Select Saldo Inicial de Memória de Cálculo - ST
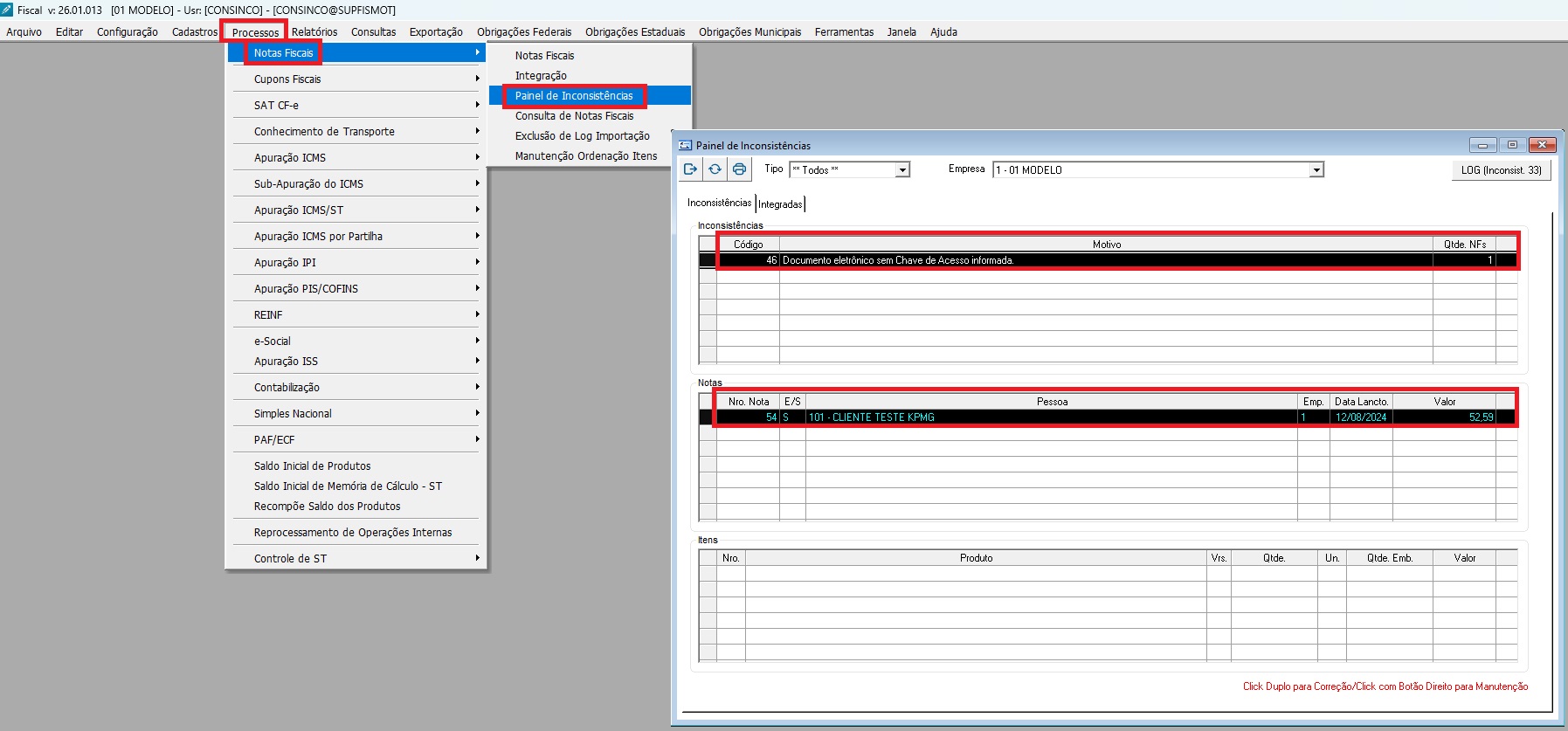The width and height of the screenshot is (1568, 731). tap(356, 486)
